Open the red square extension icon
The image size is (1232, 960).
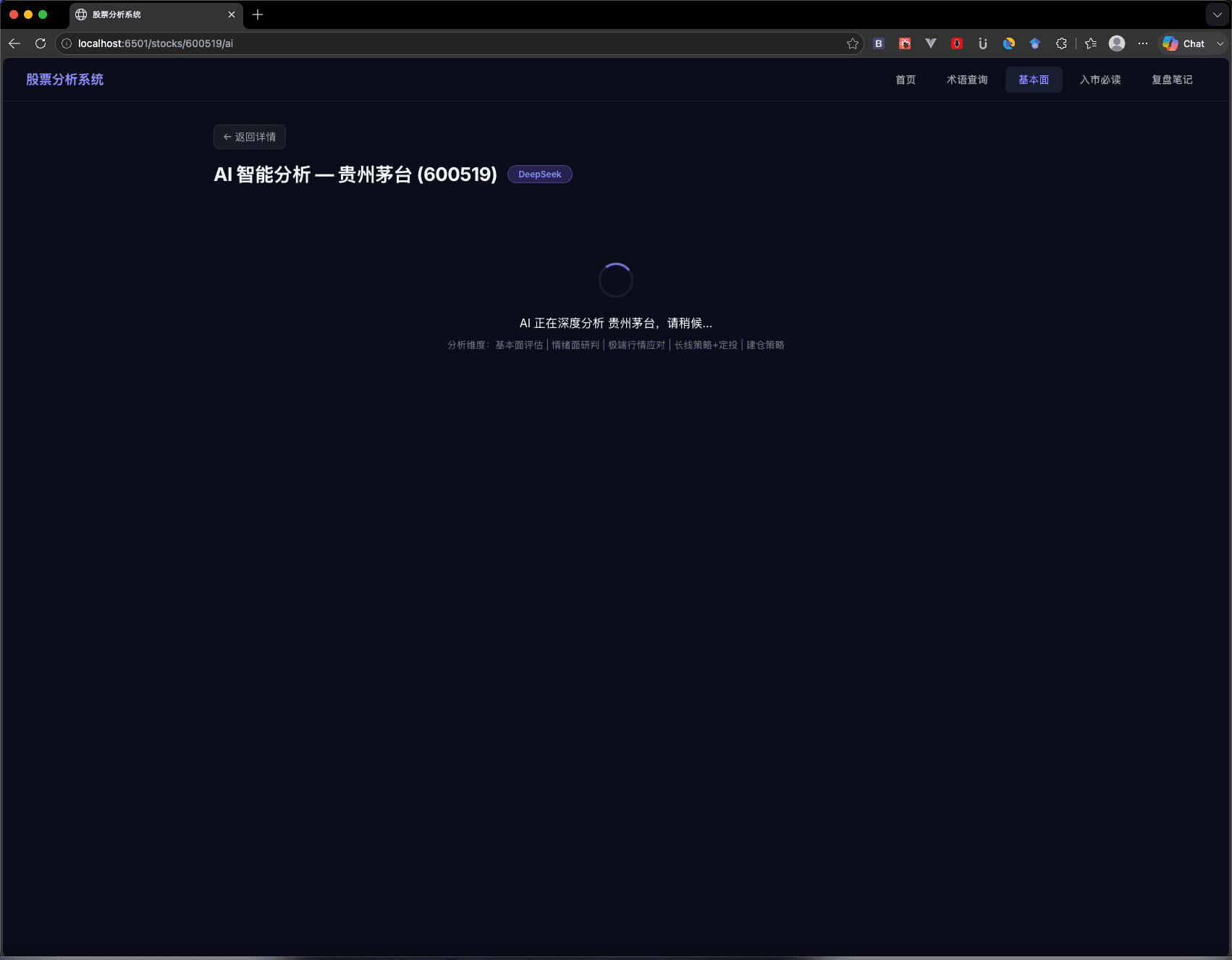(x=905, y=43)
